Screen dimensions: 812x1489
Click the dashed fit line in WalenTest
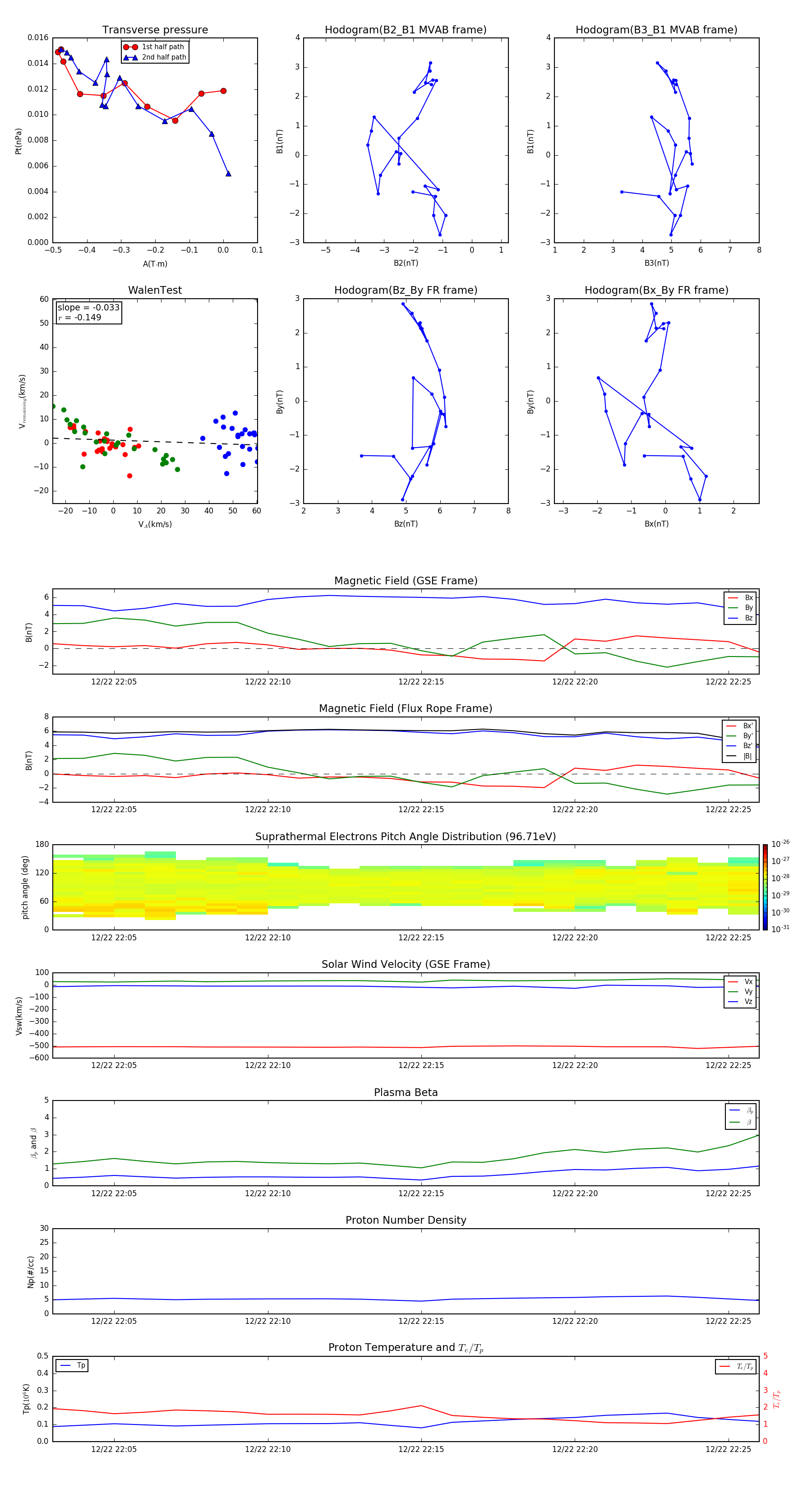[x=155, y=441]
